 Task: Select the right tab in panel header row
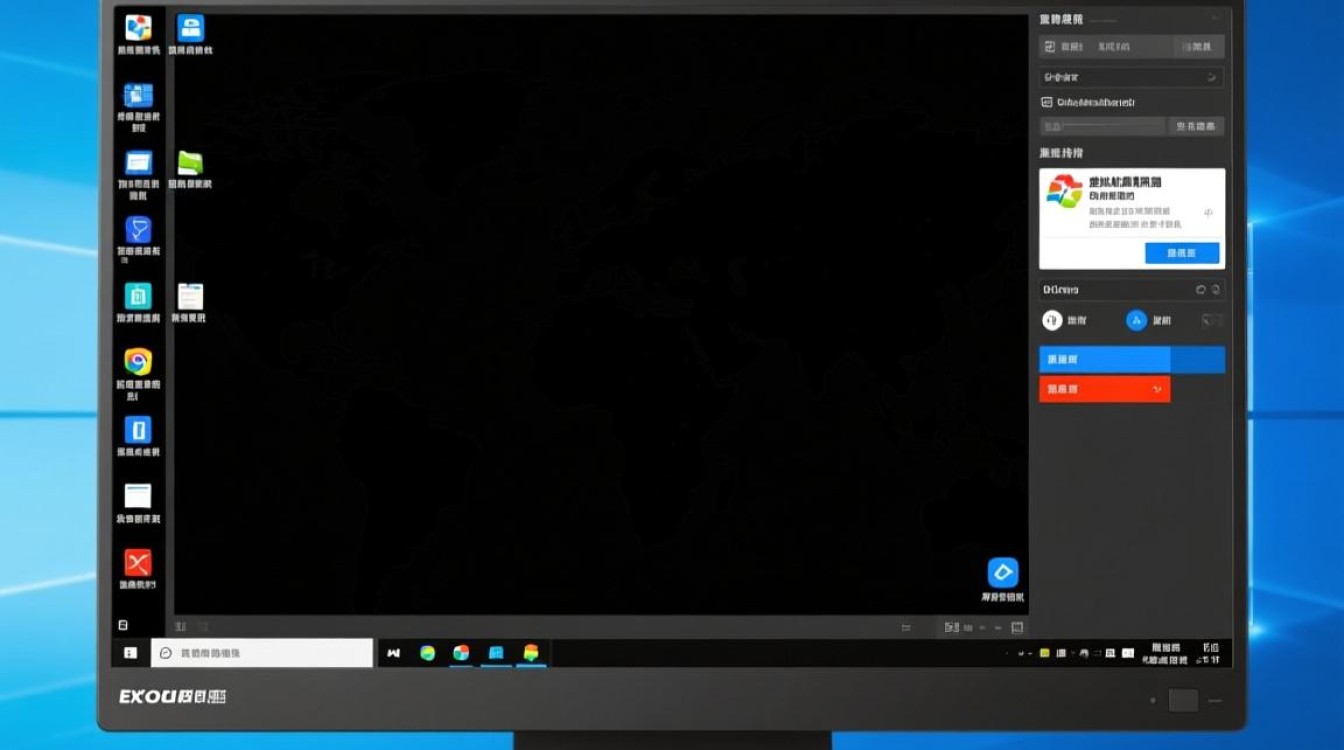(x=1196, y=47)
